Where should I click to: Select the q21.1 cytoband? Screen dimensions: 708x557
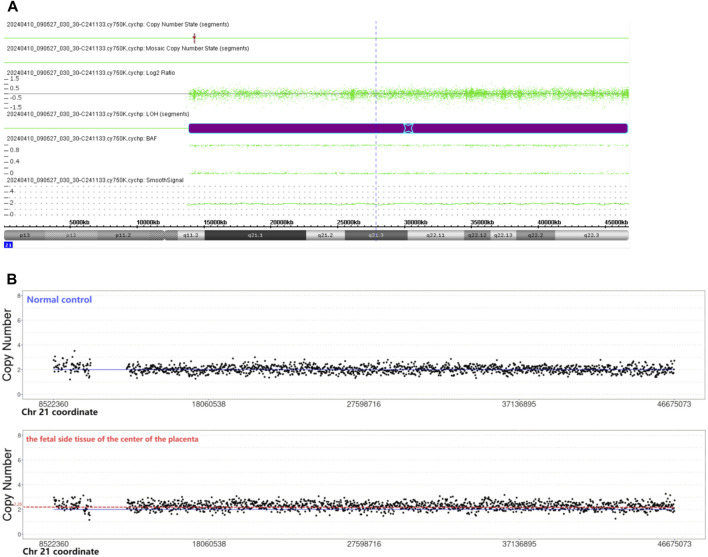tap(255, 235)
